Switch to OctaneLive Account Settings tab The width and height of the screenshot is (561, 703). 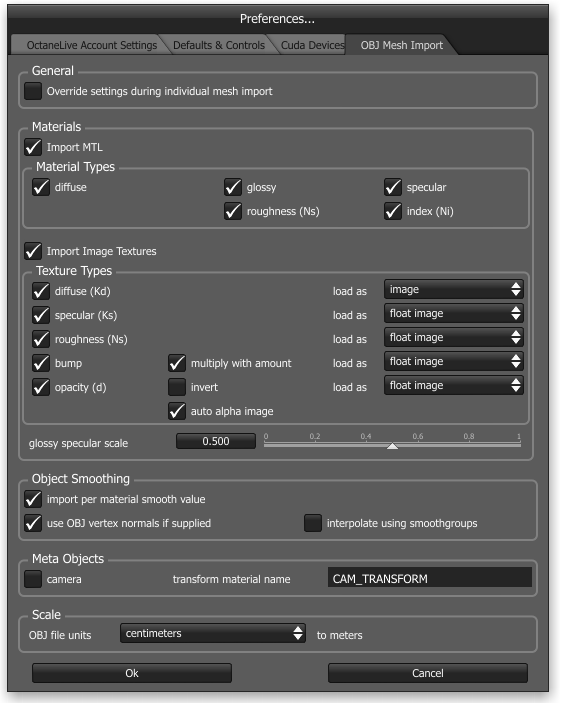pyautogui.click(x=91, y=45)
